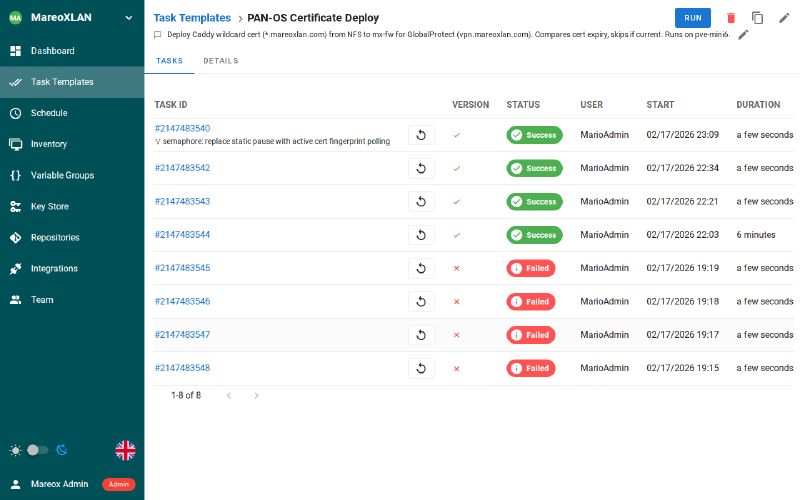Viewport: 800px width, 500px height.
Task: Click the "6 minutes" duration cell
Action: coord(756,235)
